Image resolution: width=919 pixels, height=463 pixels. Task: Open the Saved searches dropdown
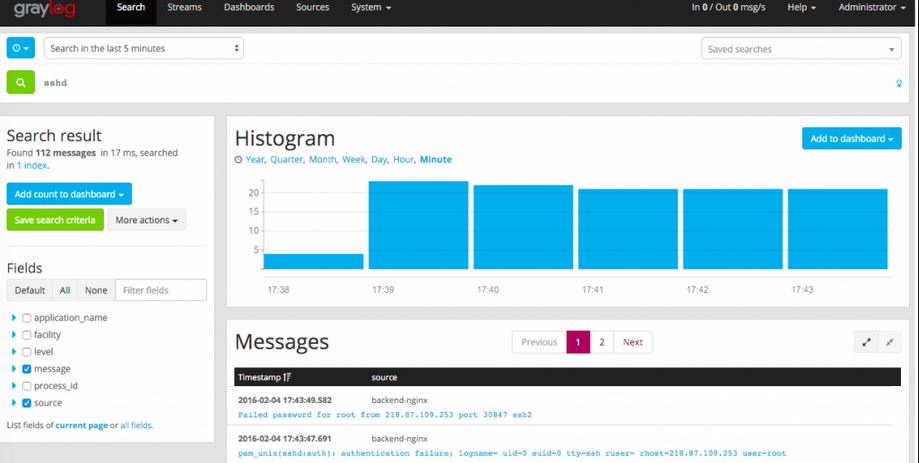(801, 49)
